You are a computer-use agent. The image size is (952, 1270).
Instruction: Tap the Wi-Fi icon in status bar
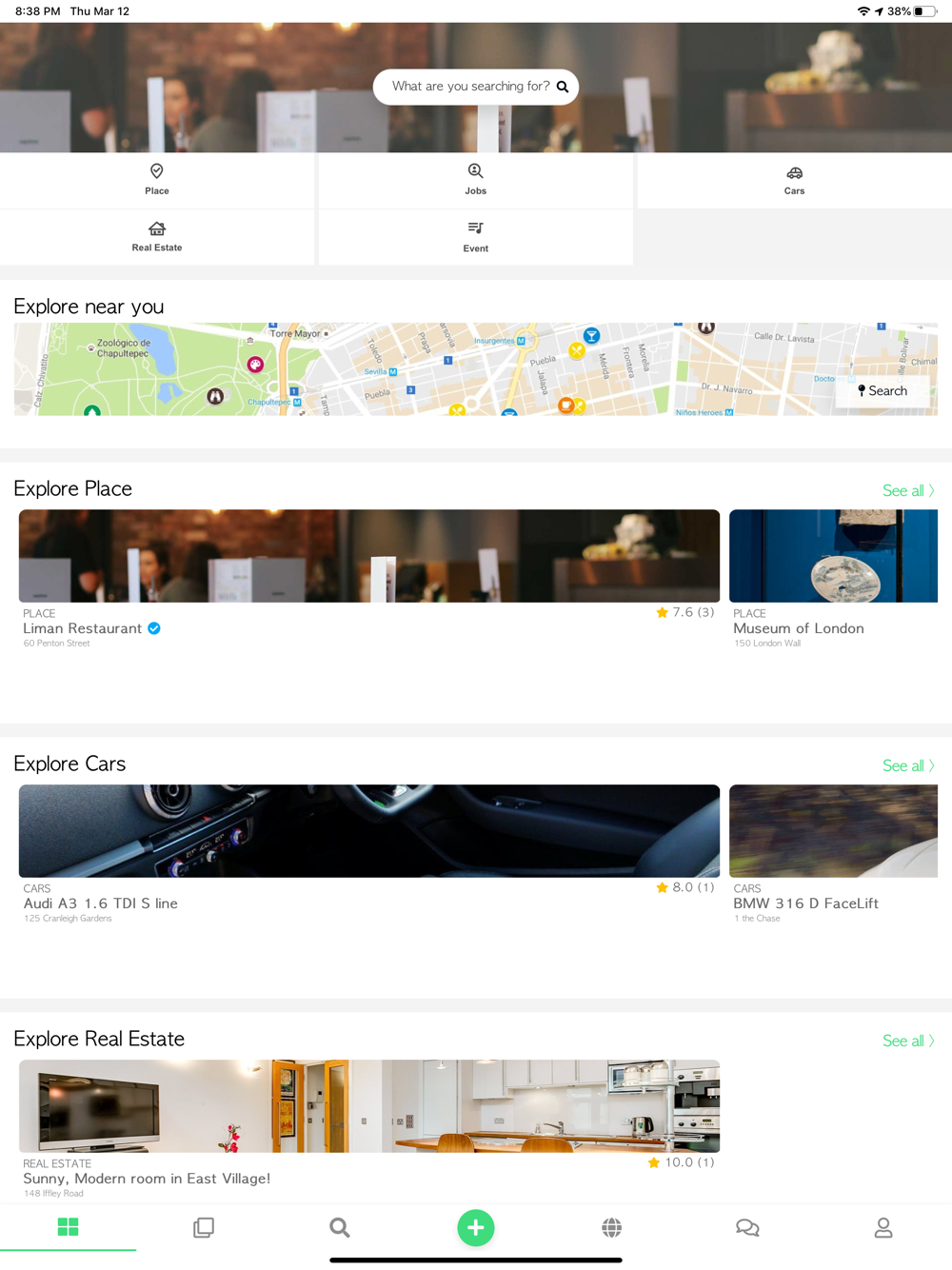(x=863, y=11)
